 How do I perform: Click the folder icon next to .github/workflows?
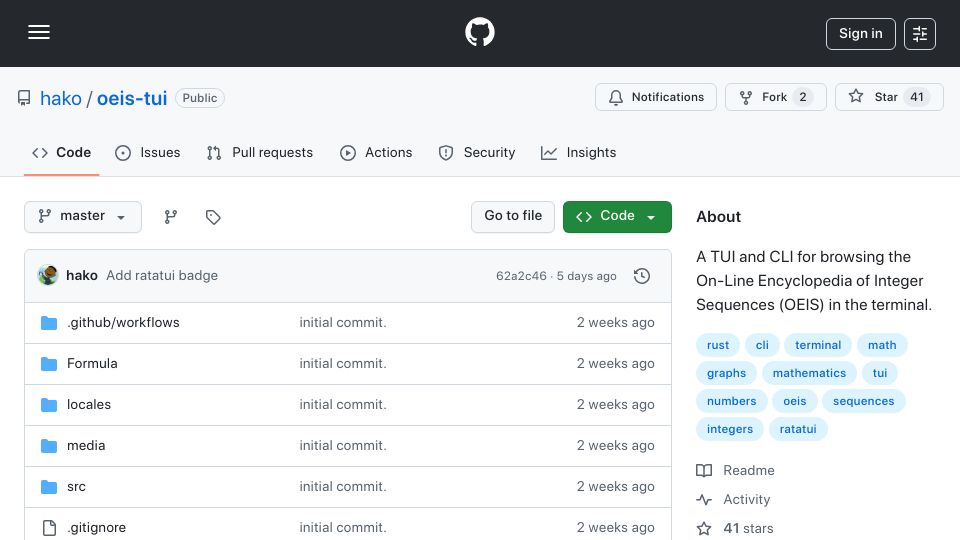[x=49, y=323]
